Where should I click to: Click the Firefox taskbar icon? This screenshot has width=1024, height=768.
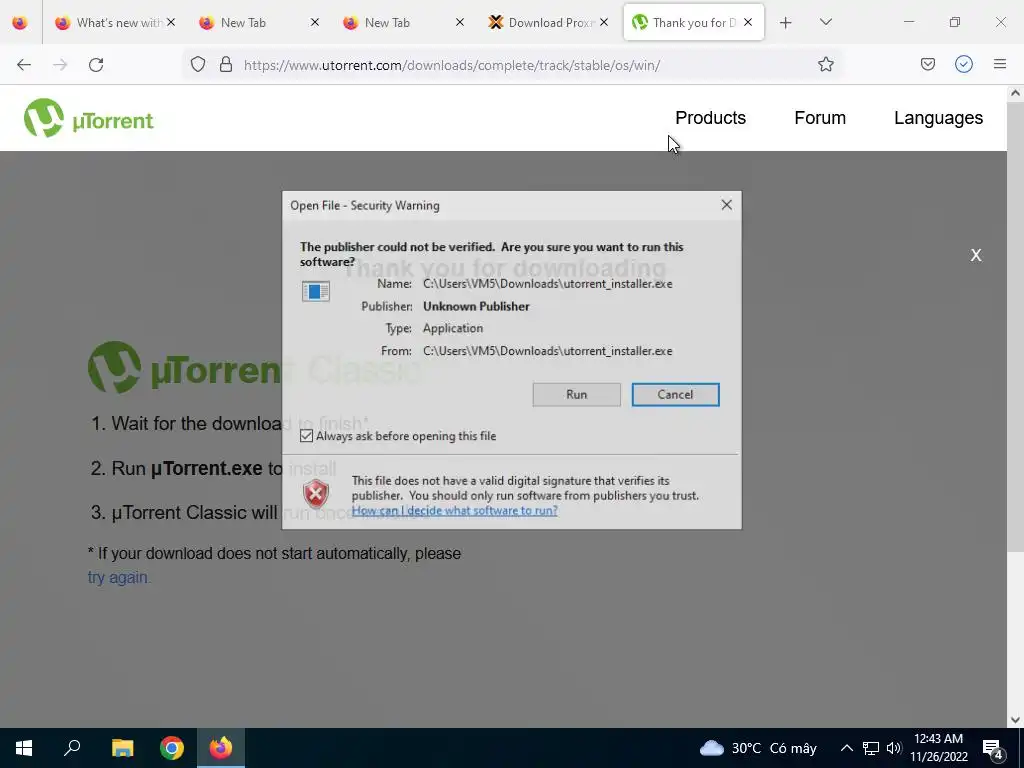tap(221, 748)
